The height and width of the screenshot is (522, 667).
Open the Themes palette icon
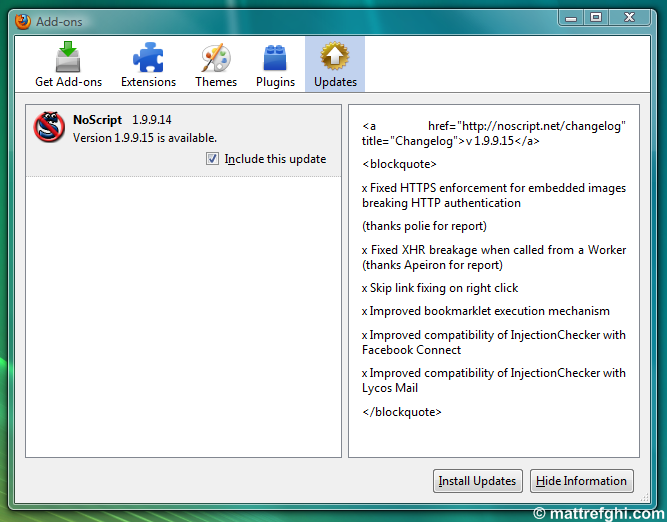click(216, 57)
